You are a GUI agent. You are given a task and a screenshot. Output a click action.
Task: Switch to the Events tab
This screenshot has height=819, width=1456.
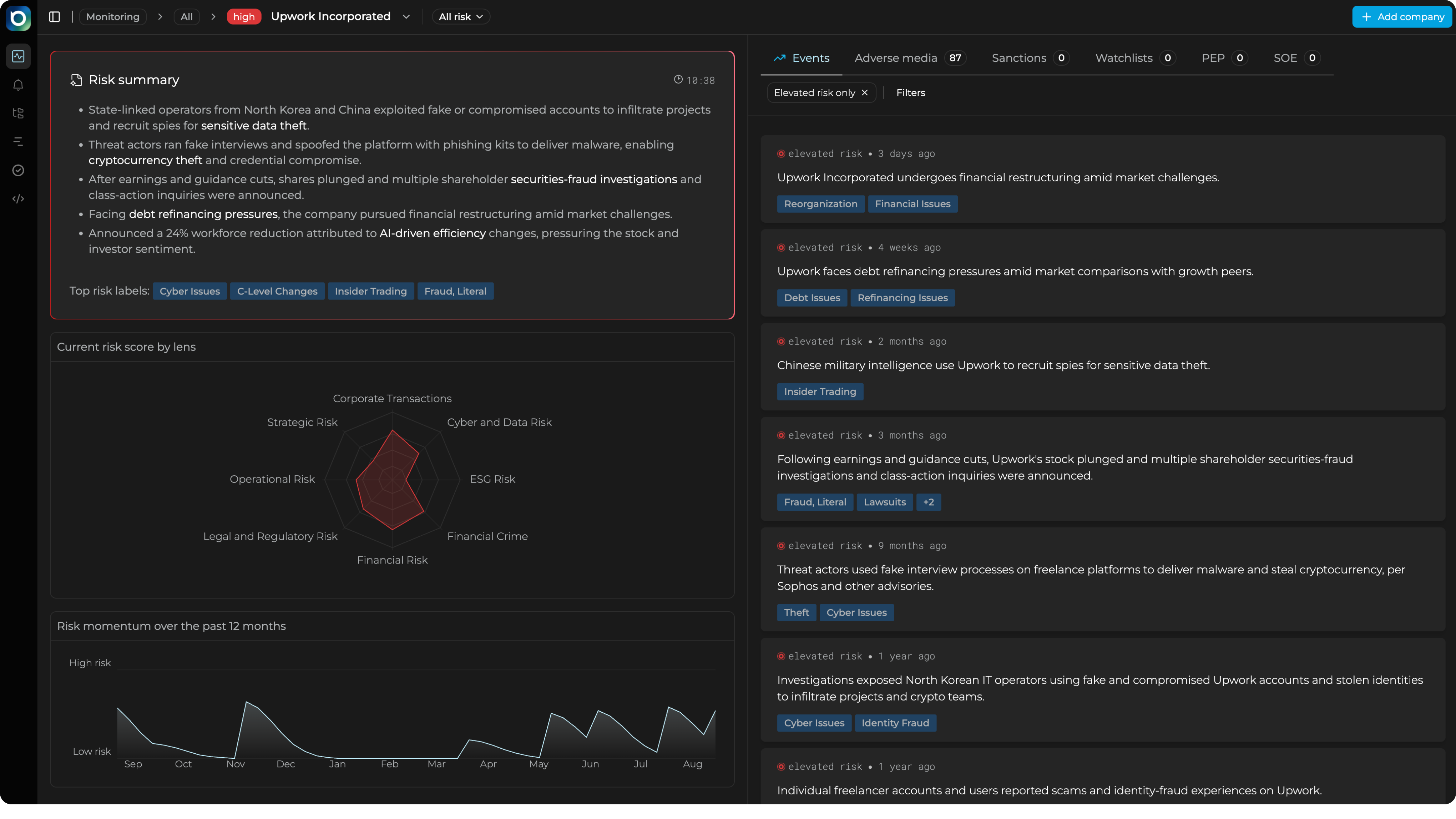(802, 58)
